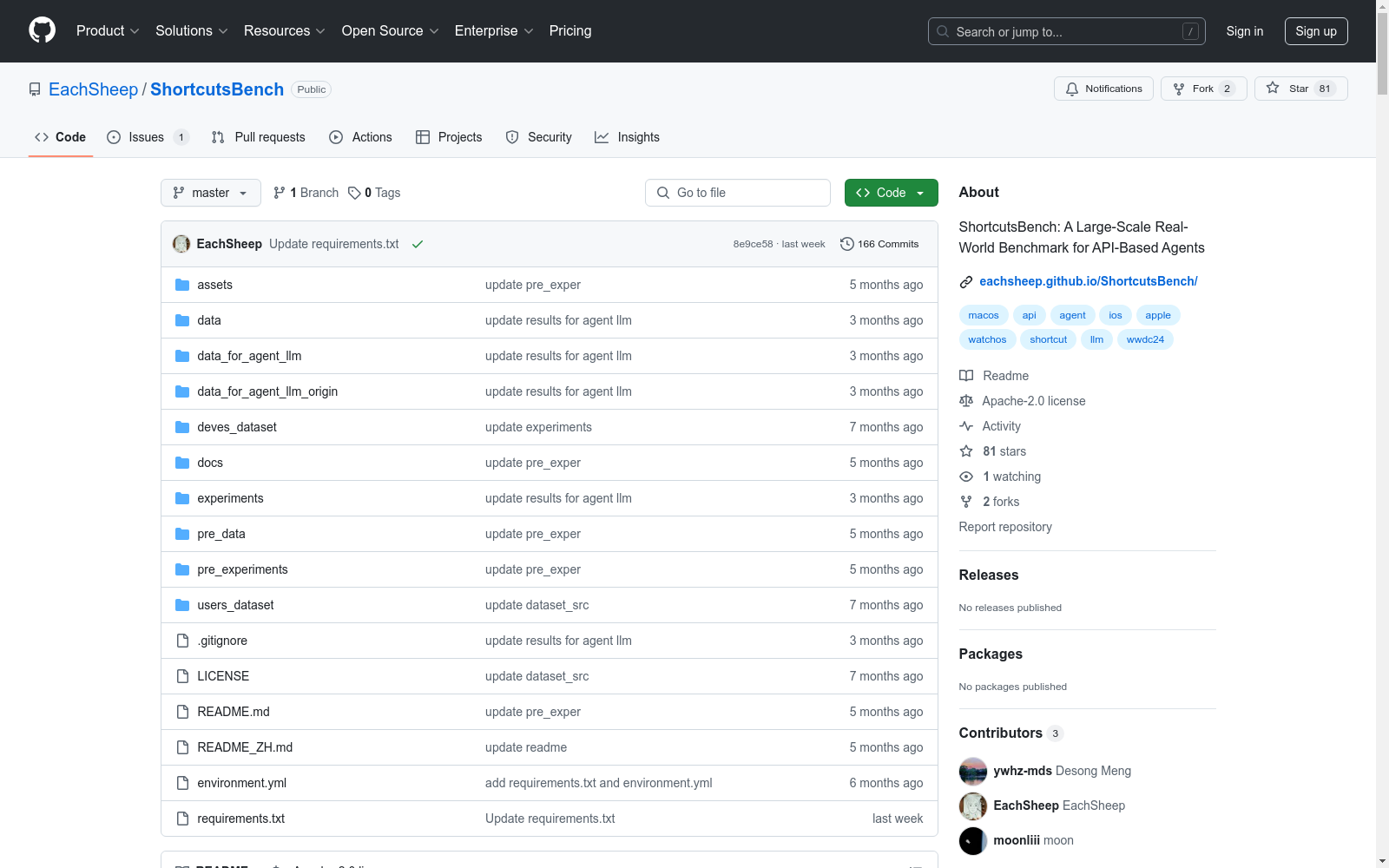
Task: Expand the Open Source menu
Action: [x=391, y=31]
